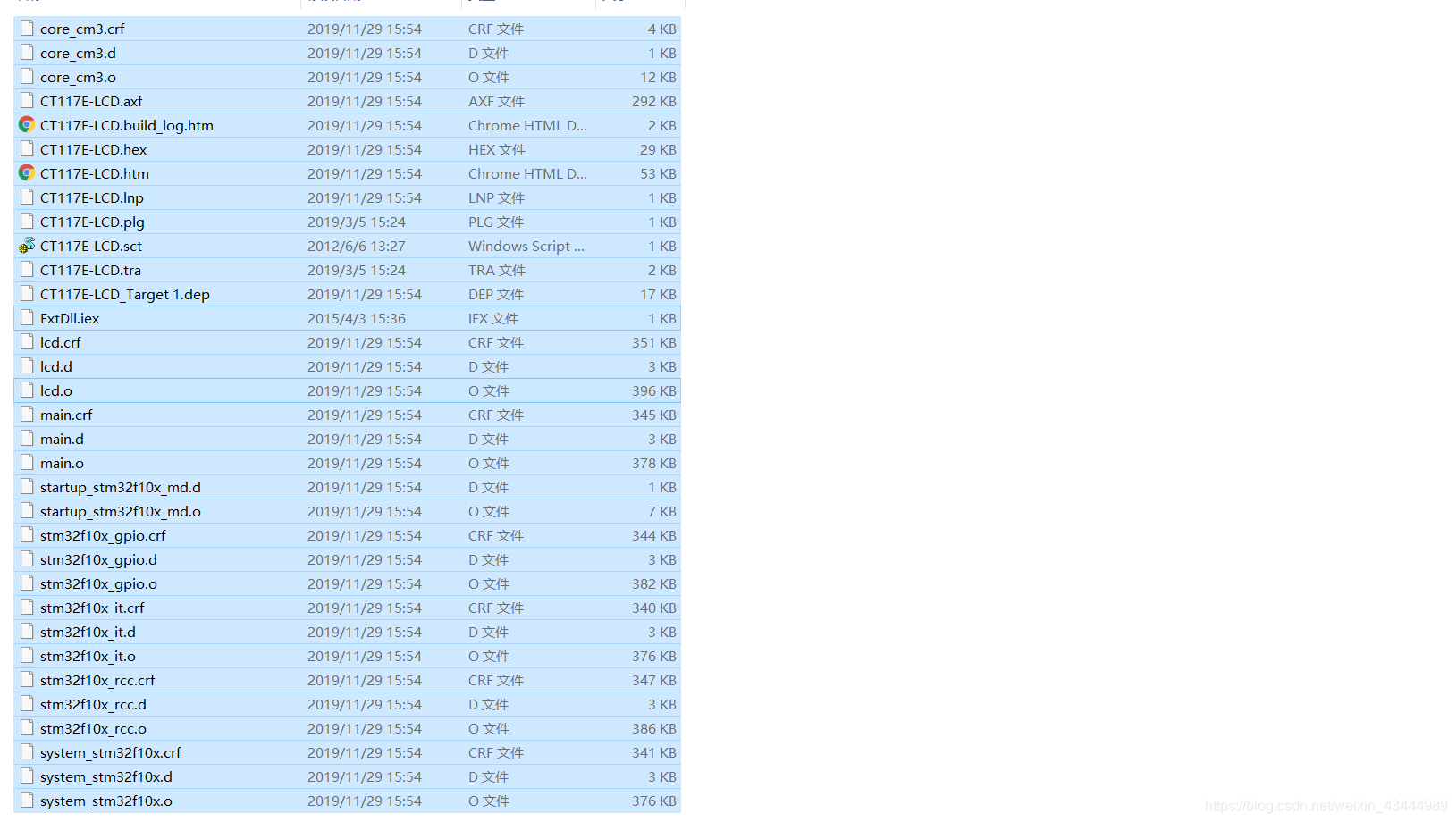Viewport: 1456px width, 822px height.
Task: Click the file icon of CT117E-LCD.plg
Action: (x=27, y=222)
